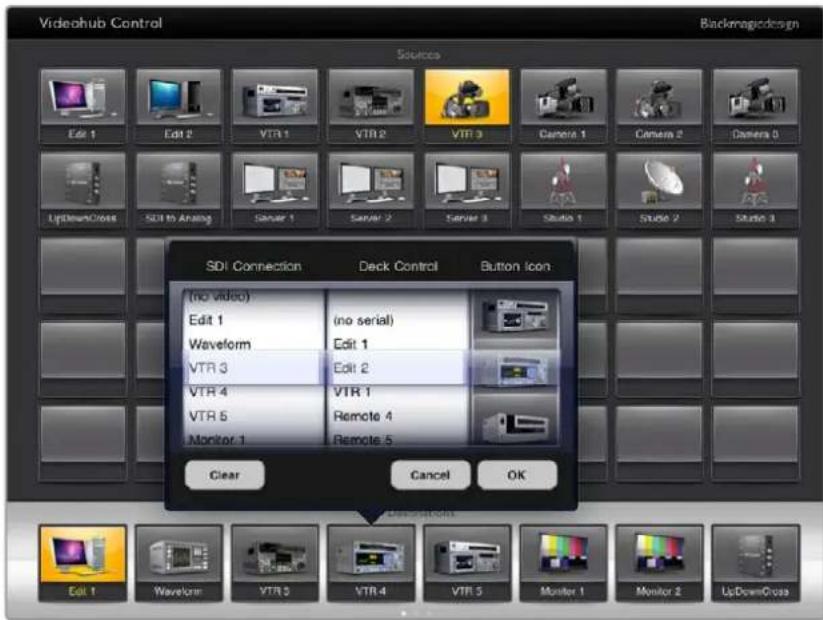Select the Edit 2 source icon

179,106
